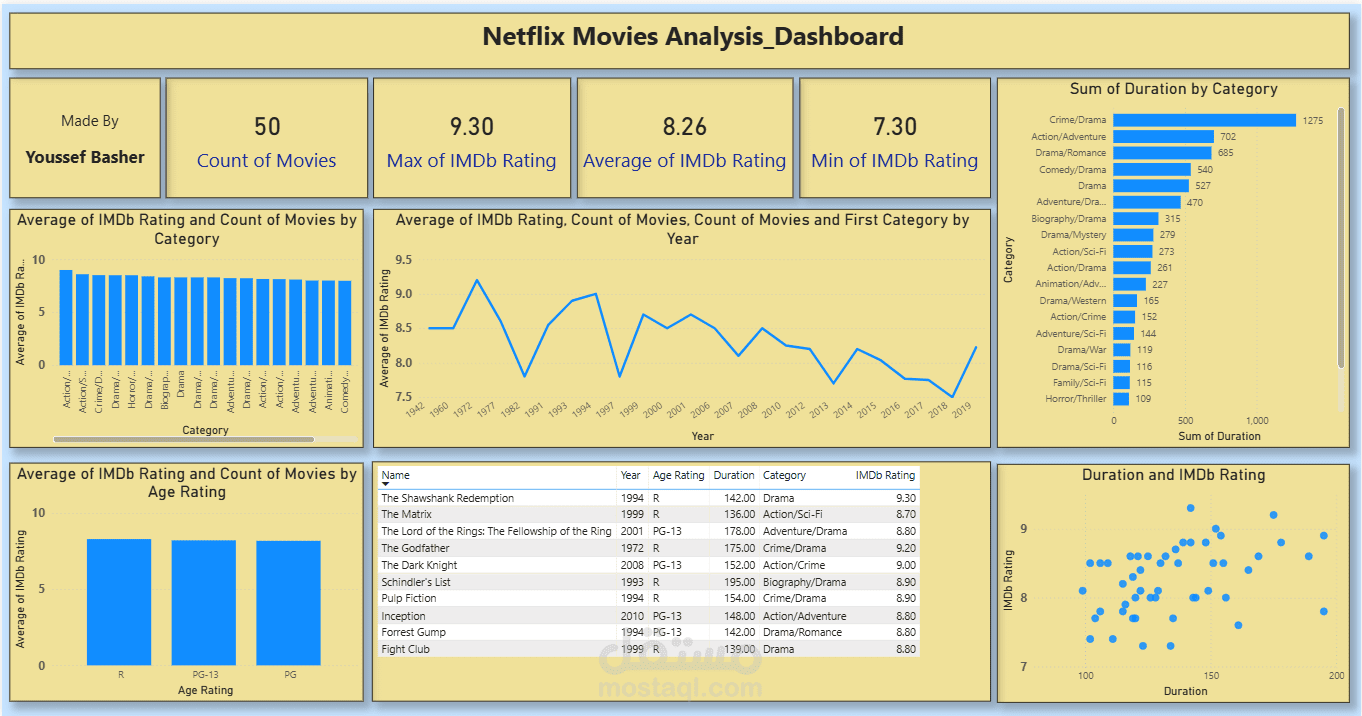
Task: Click the Sum of Duration by Category title
Action: [1173, 89]
